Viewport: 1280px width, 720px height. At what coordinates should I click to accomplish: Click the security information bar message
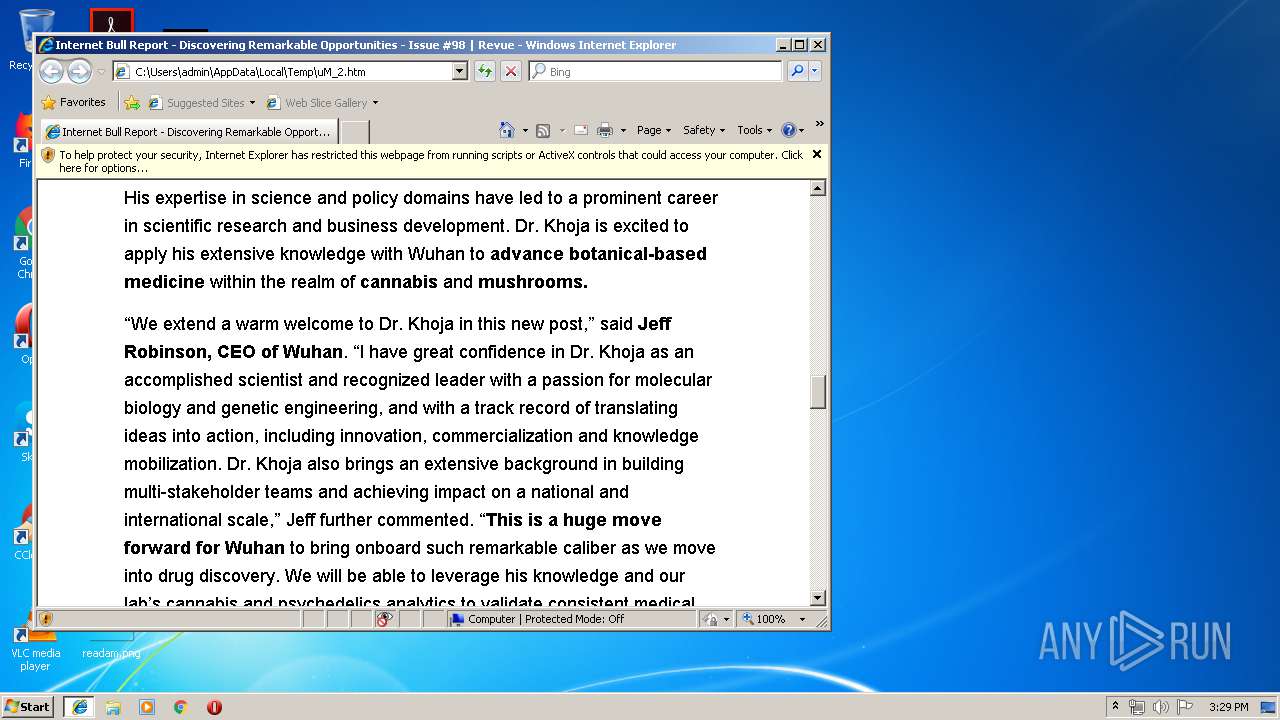coord(431,161)
